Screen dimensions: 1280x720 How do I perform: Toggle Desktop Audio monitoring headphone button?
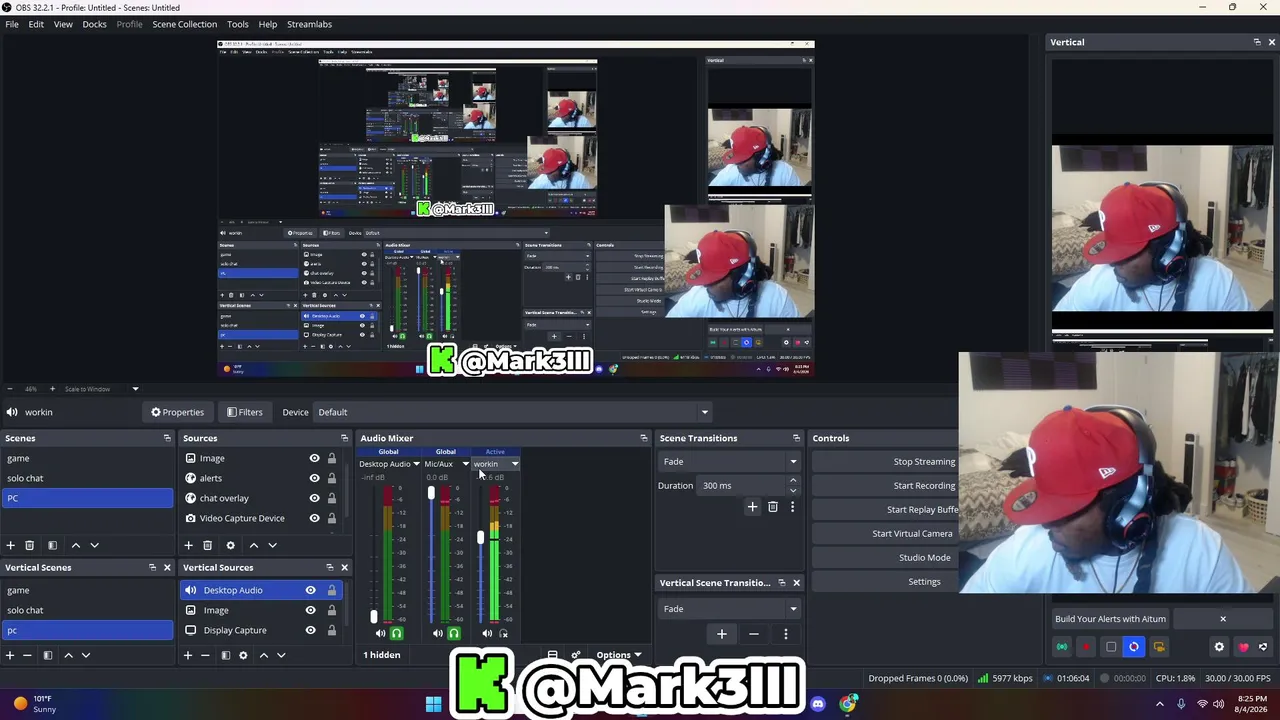coord(397,633)
